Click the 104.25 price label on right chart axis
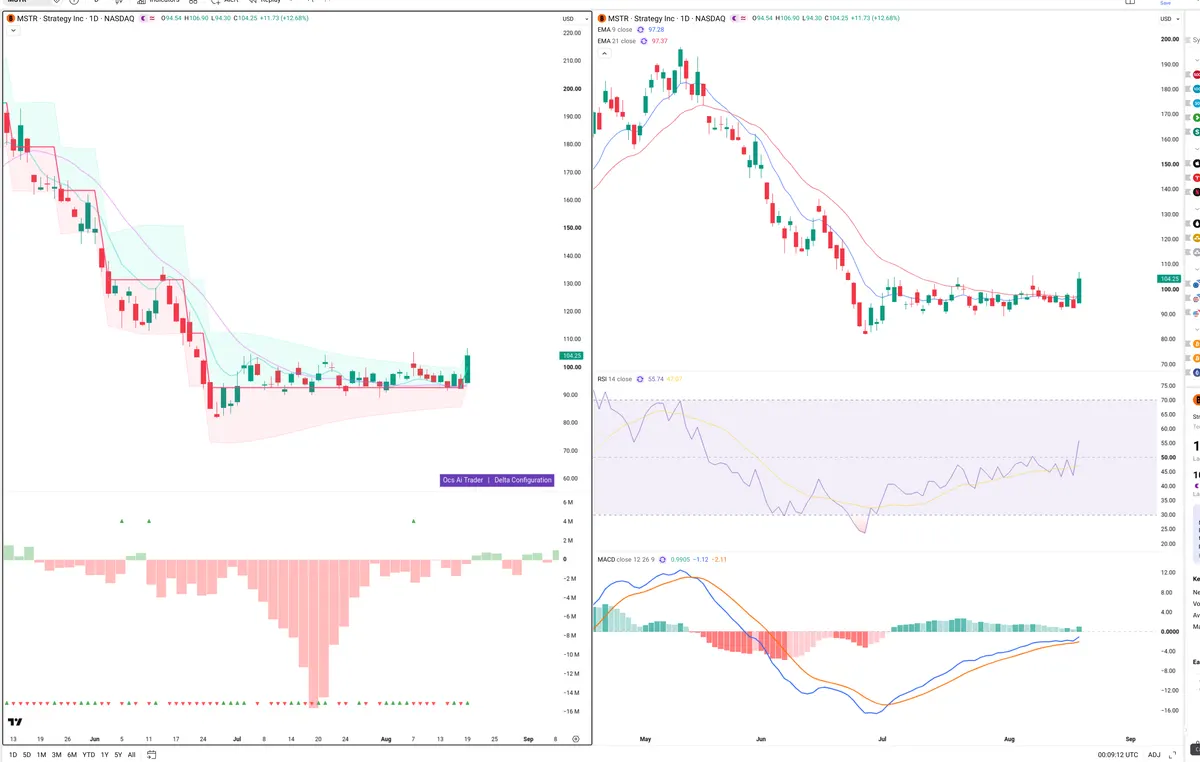1200x762 pixels. click(x=1169, y=278)
